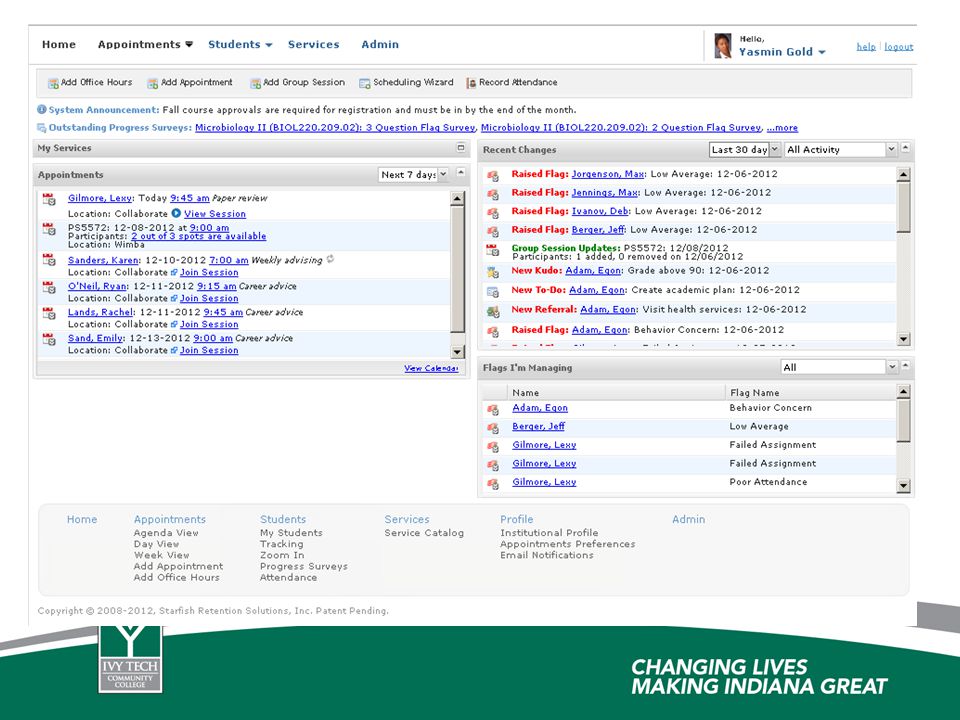Image resolution: width=960 pixels, height=720 pixels.
Task: Click Join Session for Sanders, Karen
Action: coord(209,272)
